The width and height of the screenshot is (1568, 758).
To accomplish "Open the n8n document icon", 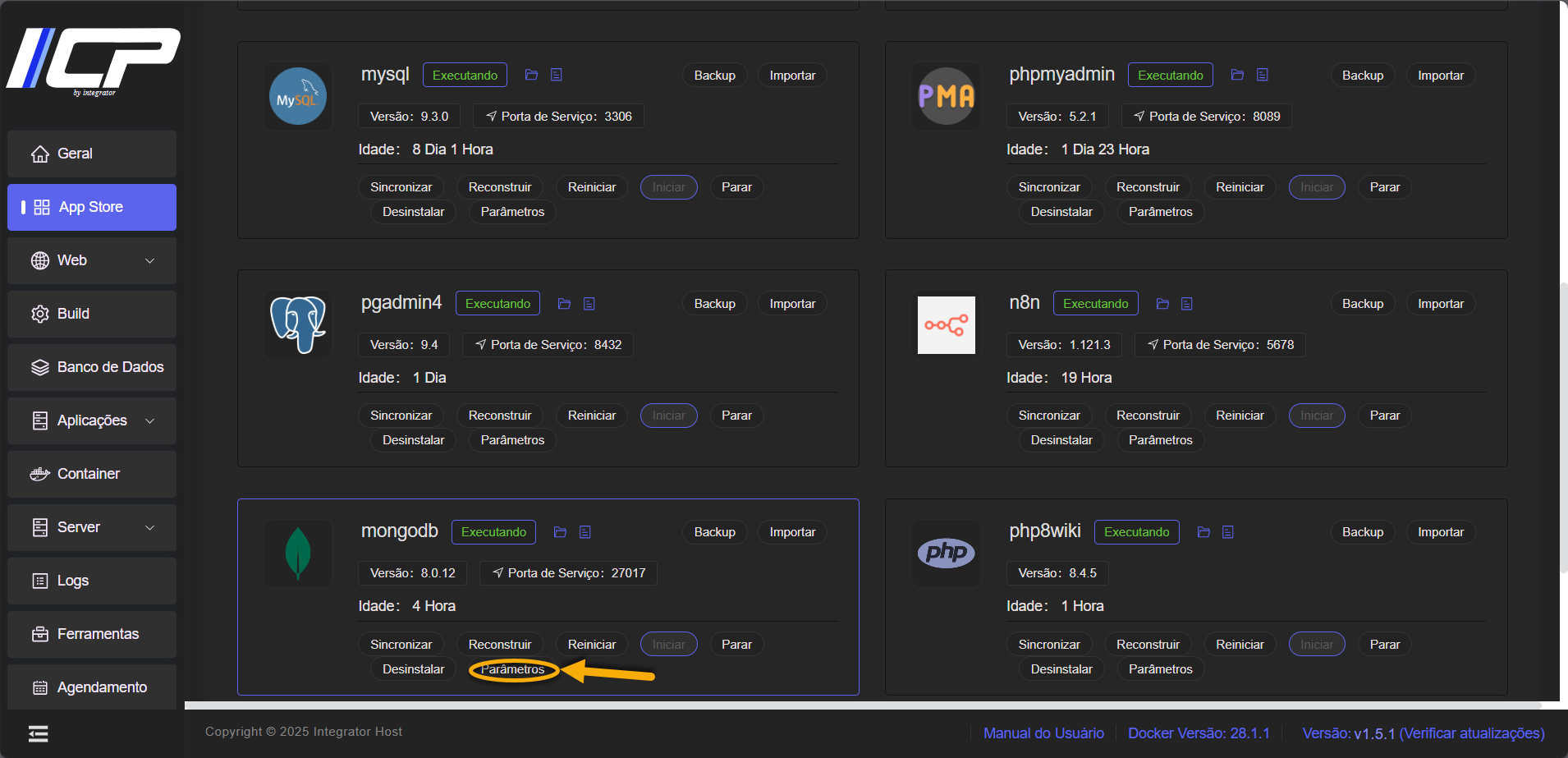I will 1187,303.
